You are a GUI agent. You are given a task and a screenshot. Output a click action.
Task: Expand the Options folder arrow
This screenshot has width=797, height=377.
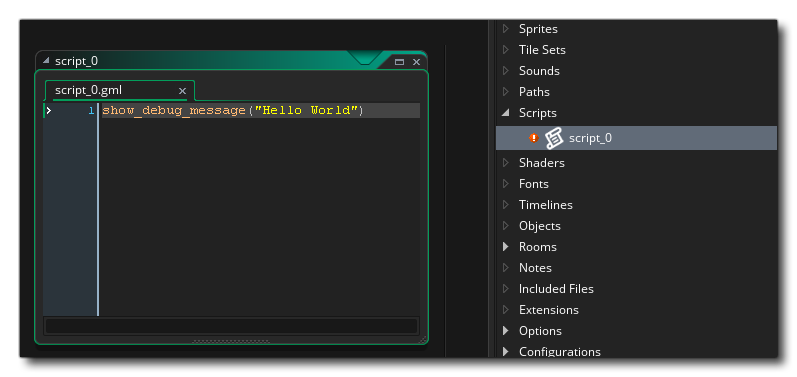tap(506, 331)
